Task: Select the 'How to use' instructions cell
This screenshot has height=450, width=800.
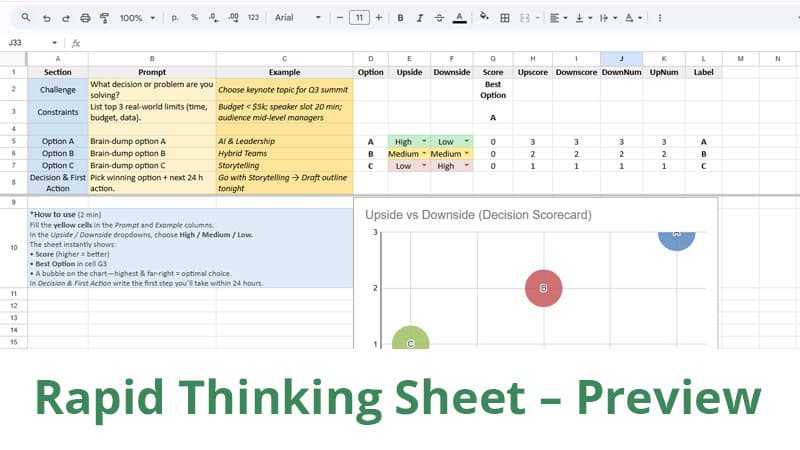Action: click(190, 248)
